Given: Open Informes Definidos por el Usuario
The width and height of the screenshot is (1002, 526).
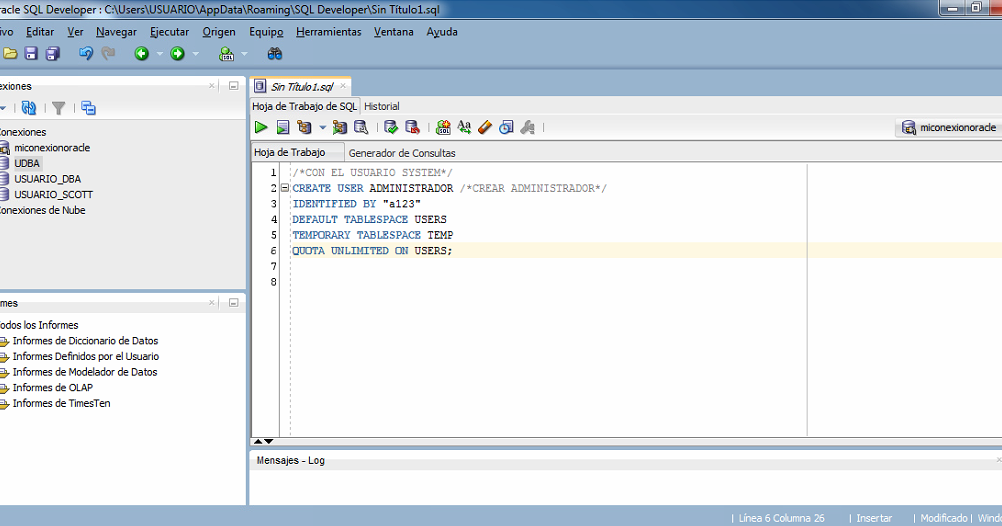Looking at the screenshot, I should [x=86, y=356].
